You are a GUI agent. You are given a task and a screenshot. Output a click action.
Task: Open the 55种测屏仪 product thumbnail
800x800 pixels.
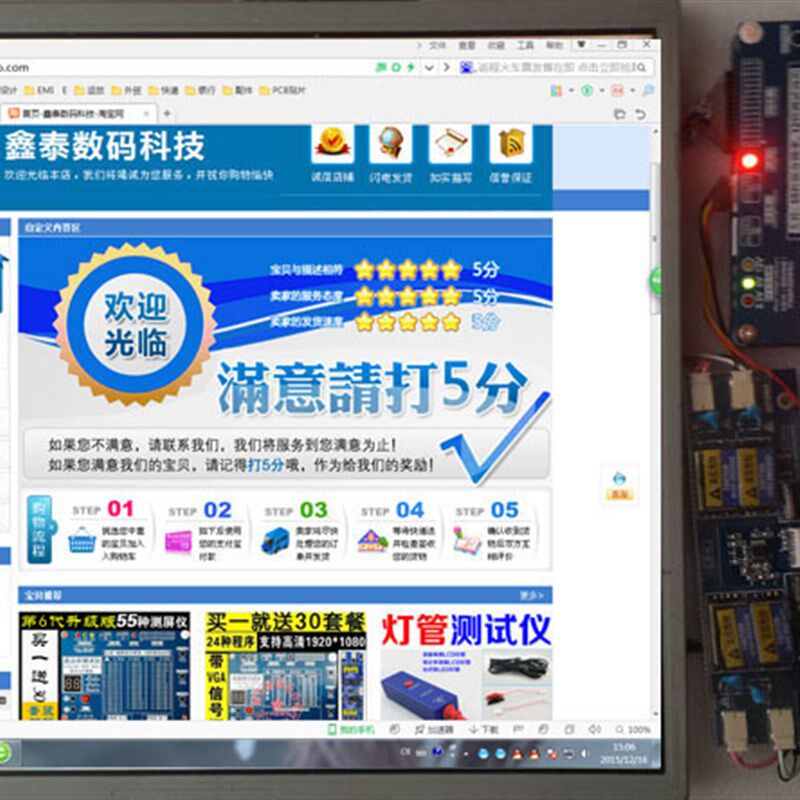pos(105,666)
